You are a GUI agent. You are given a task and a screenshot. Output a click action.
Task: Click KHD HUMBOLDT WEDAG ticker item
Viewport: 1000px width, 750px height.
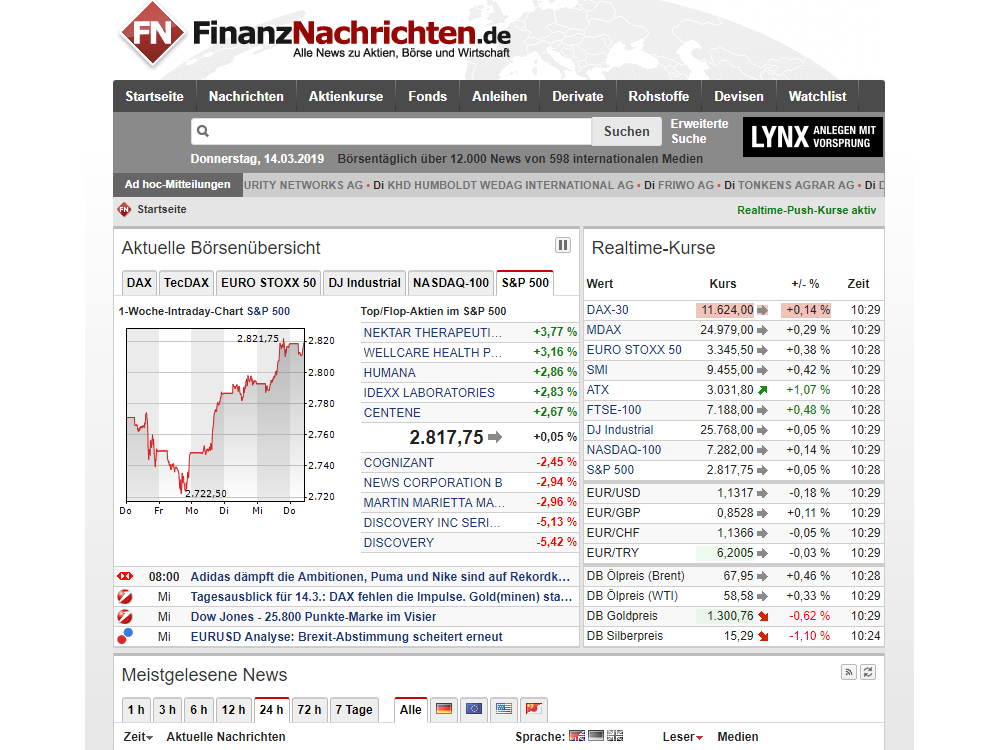coord(511,185)
